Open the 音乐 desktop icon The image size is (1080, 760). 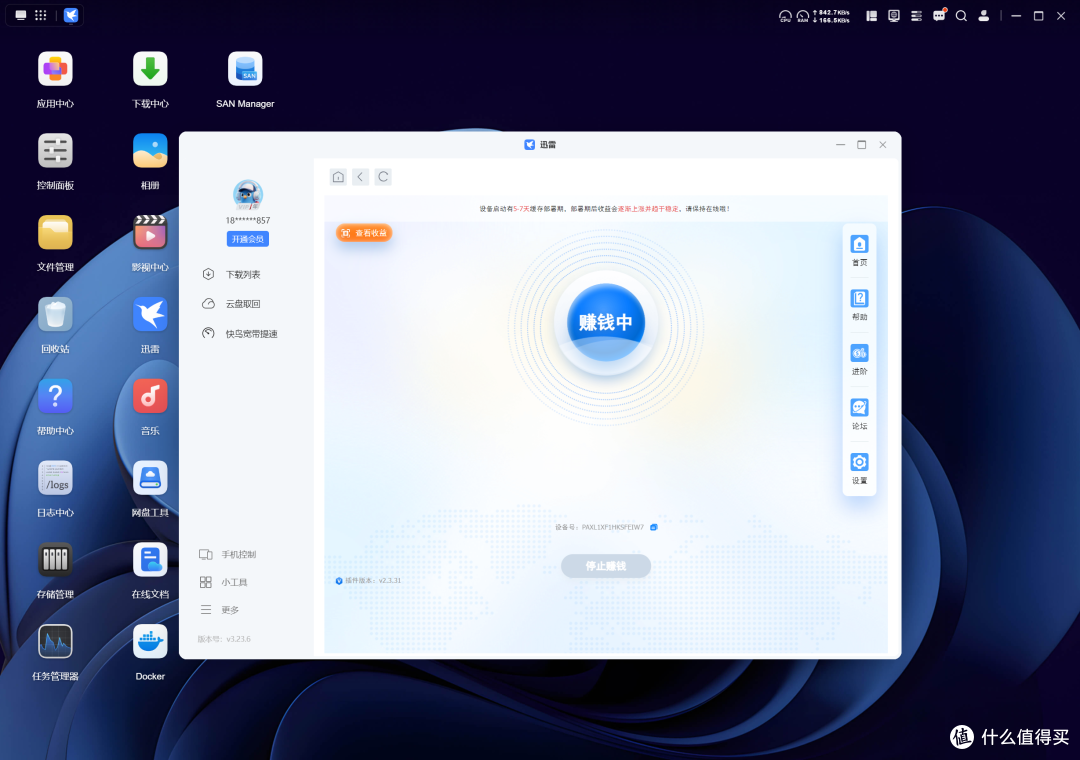pos(150,397)
